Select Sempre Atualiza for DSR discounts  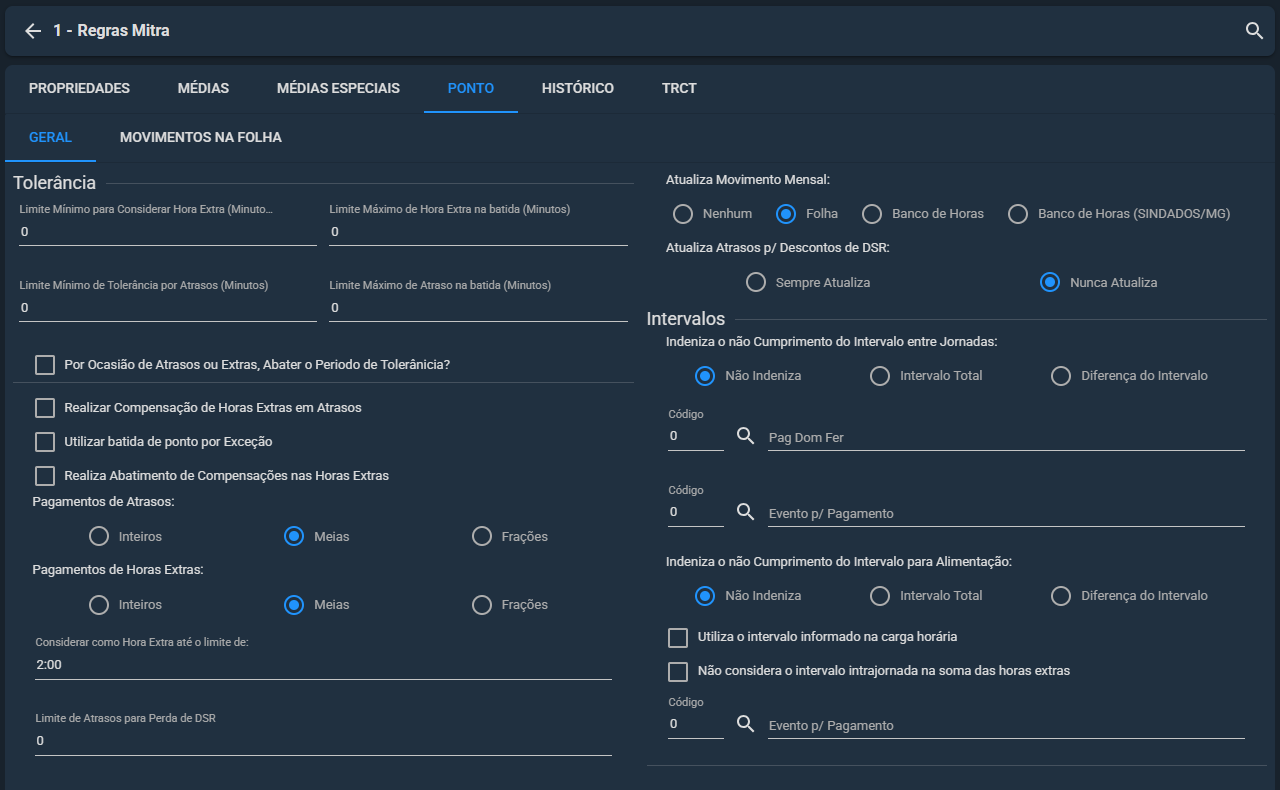[x=756, y=283]
